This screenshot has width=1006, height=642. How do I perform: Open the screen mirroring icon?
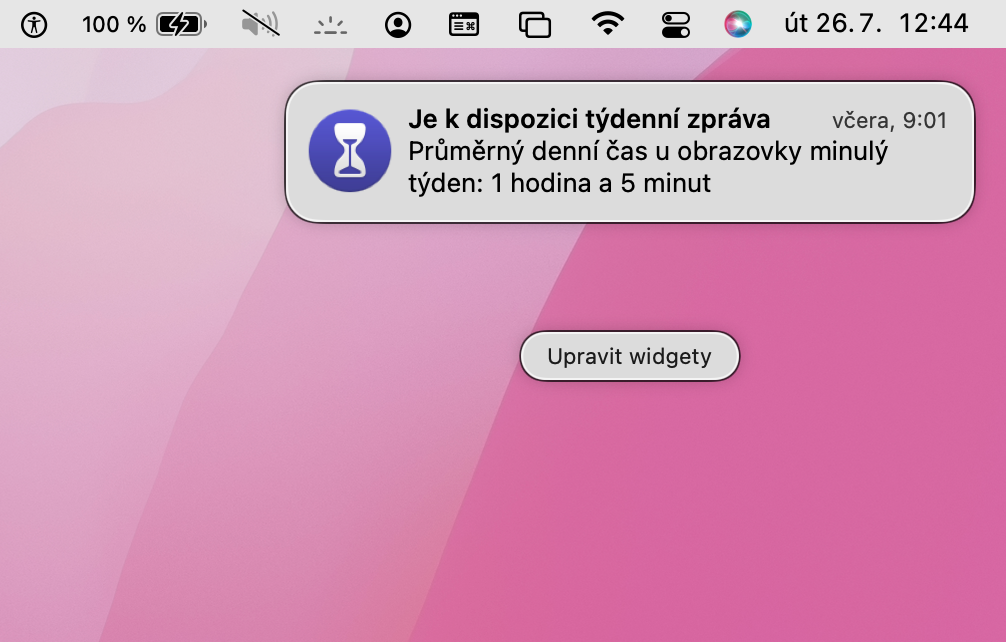[534, 25]
